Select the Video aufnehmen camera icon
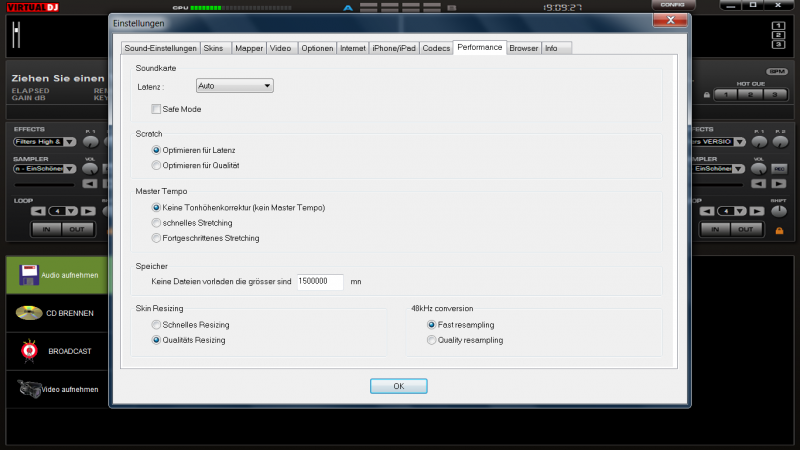This screenshot has height=450, width=800. [29, 389]
